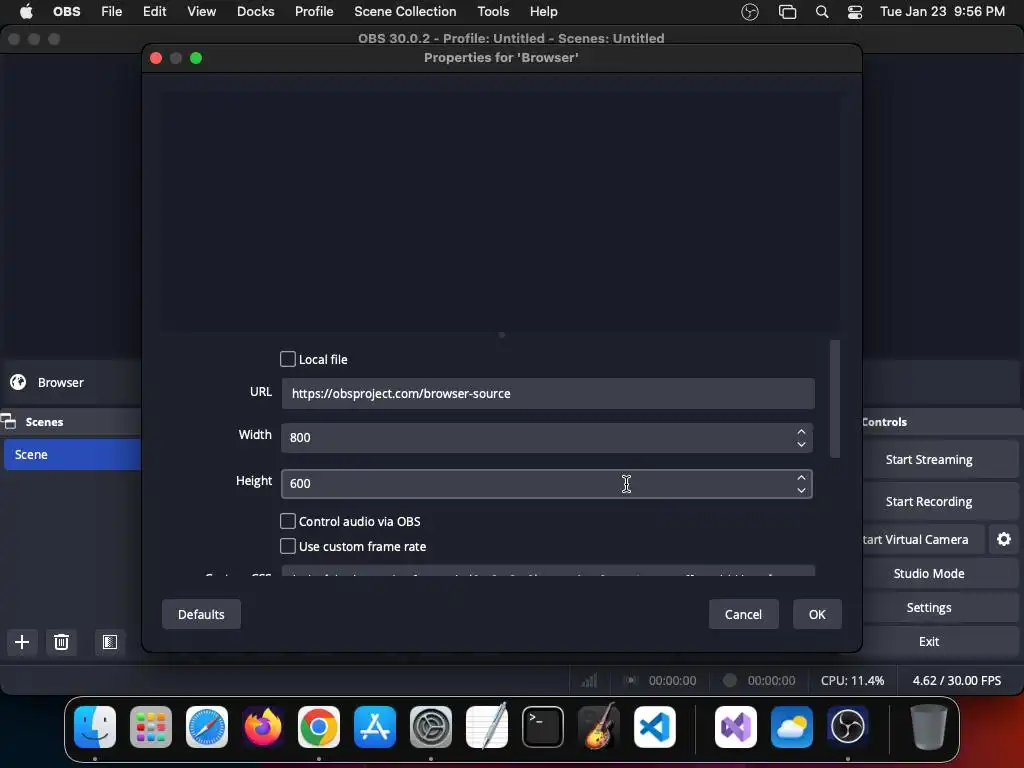
Task: Open the Edit menu
Action: pos(155,12)
